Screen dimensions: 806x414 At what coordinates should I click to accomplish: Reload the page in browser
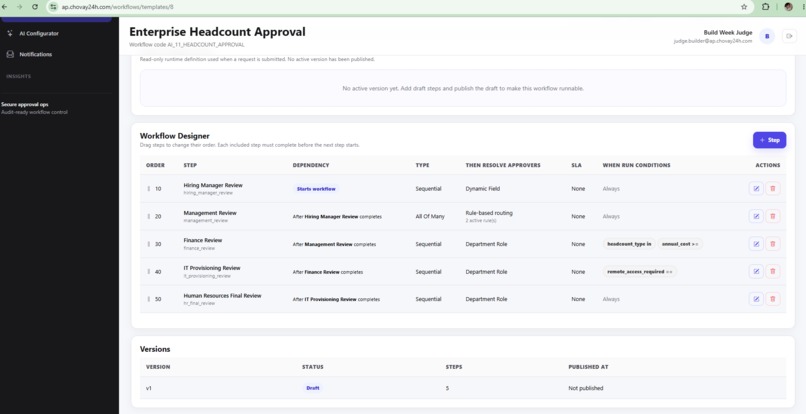[35, 7]
